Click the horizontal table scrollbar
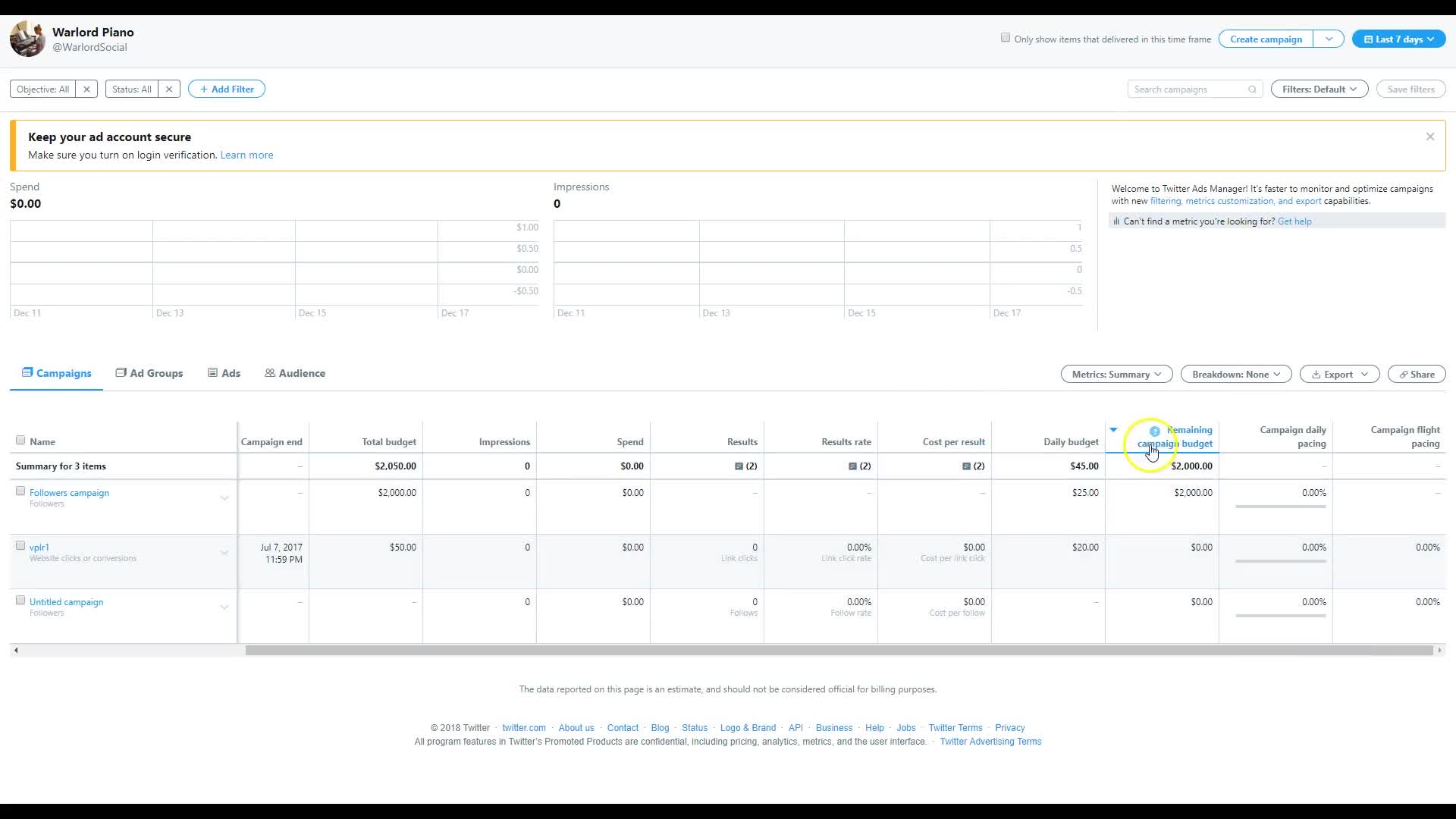The height and width of the screenshot is (819, 1456). pos(838,651)
